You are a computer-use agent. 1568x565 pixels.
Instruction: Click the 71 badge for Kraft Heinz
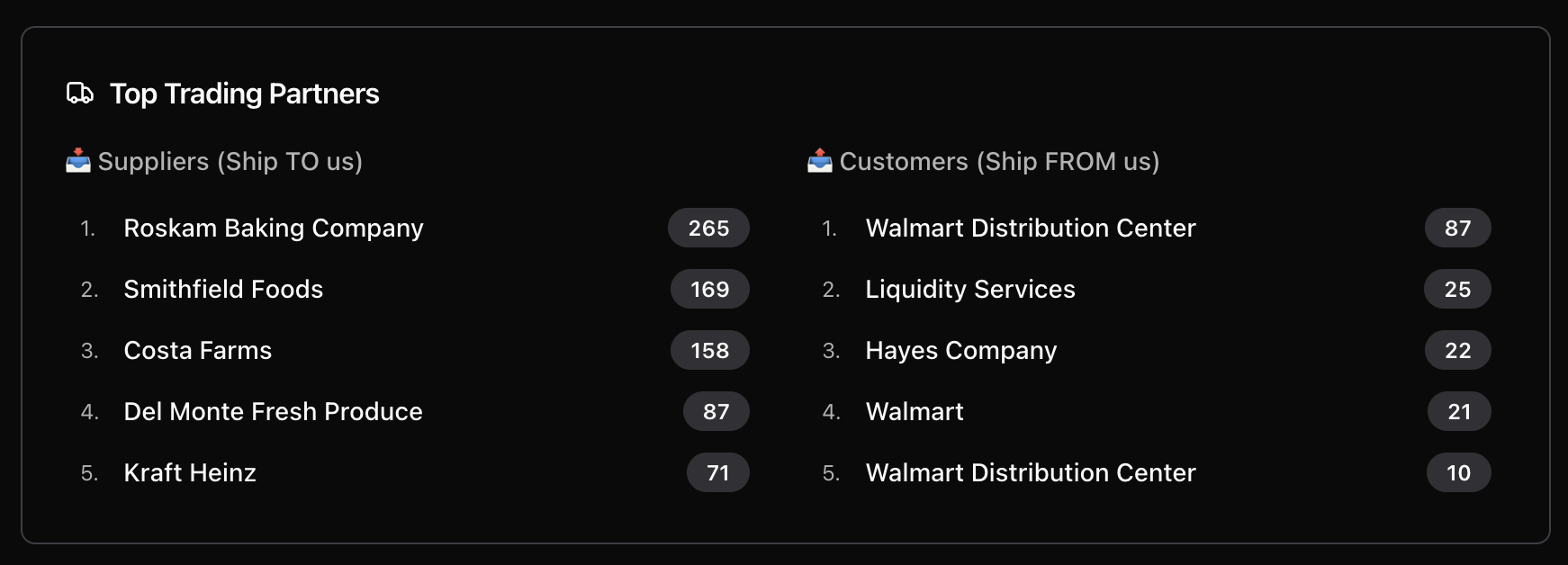(717, 473)
